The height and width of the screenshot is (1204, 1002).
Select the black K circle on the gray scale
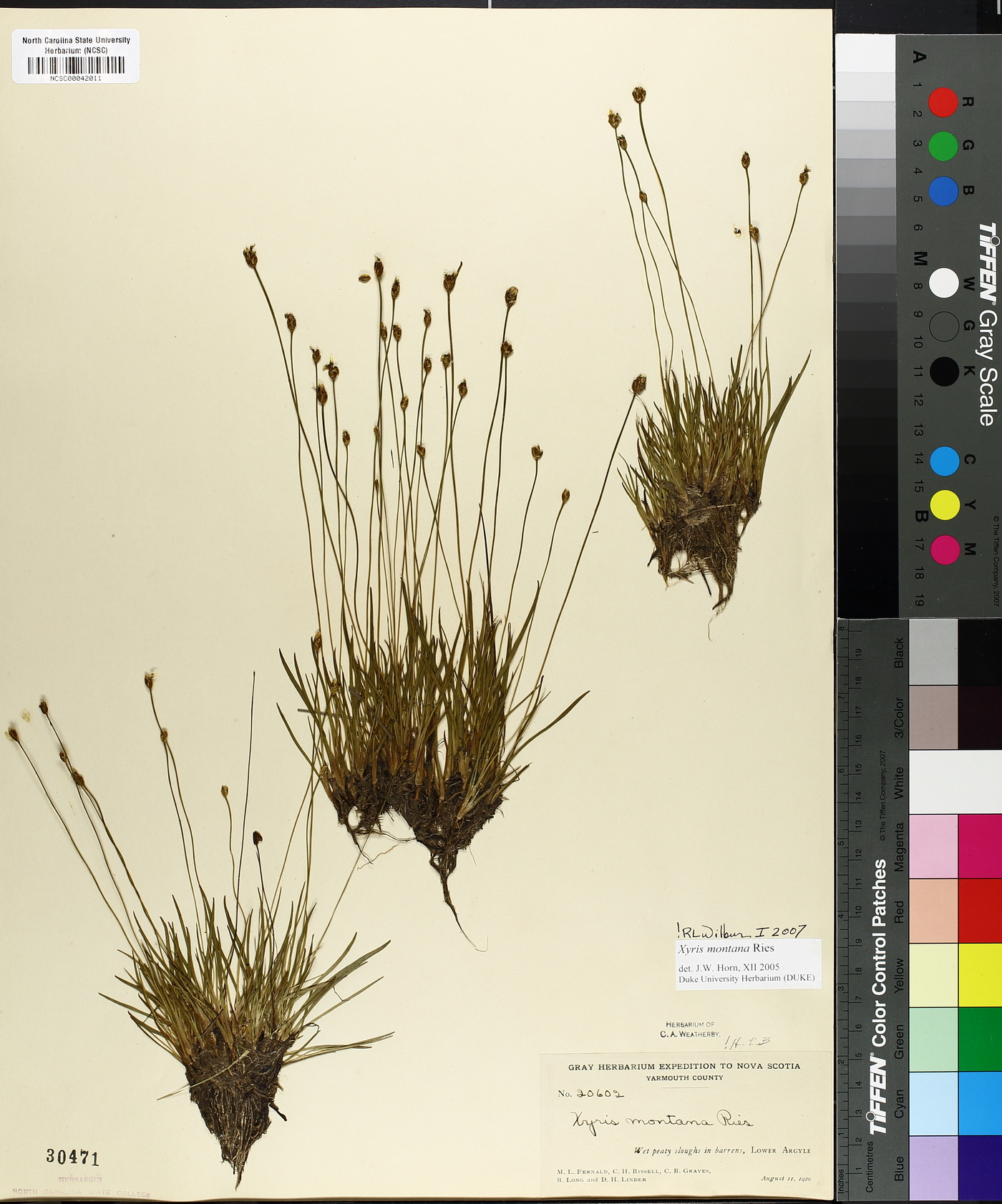click(943, 371)
